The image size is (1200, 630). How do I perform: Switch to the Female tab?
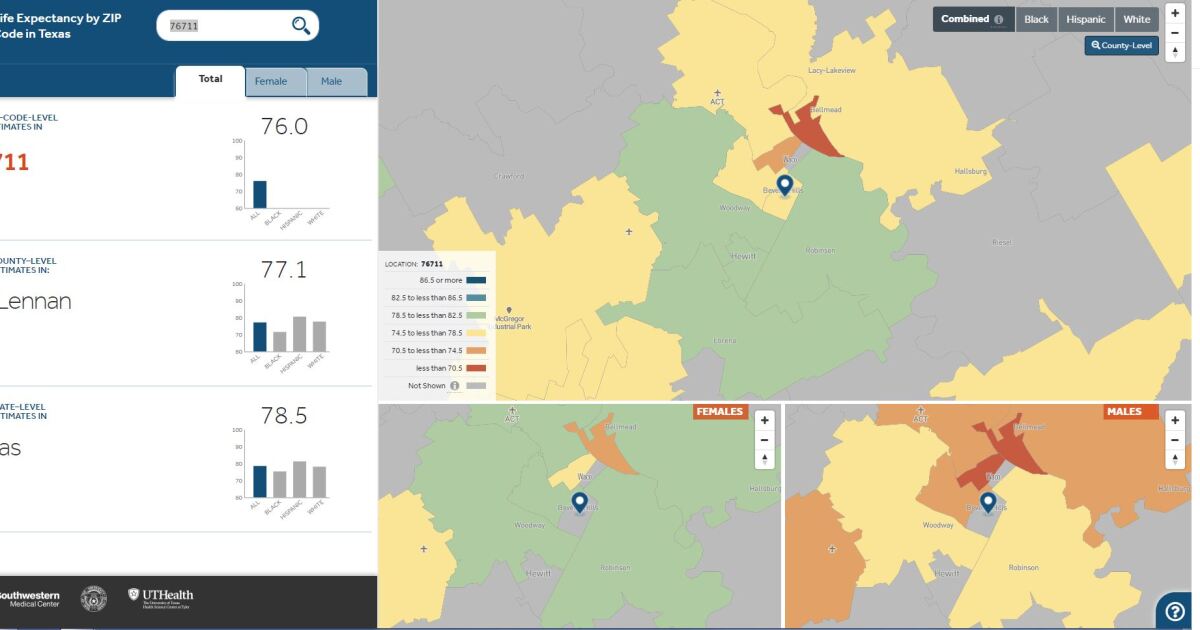click(x=270, y=81)
